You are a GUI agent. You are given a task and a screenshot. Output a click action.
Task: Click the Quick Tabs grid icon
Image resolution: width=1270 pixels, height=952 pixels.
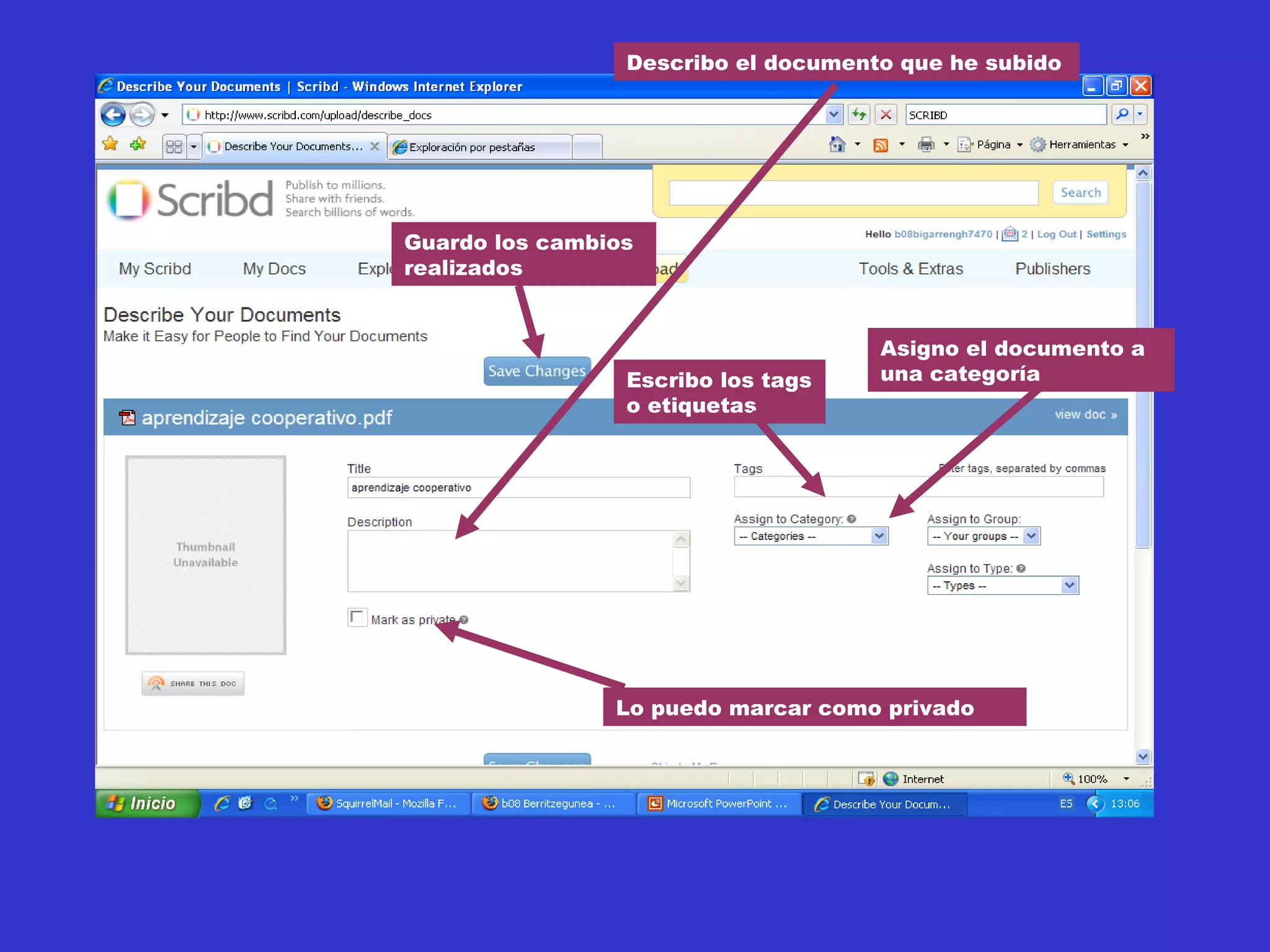point(174,147)
